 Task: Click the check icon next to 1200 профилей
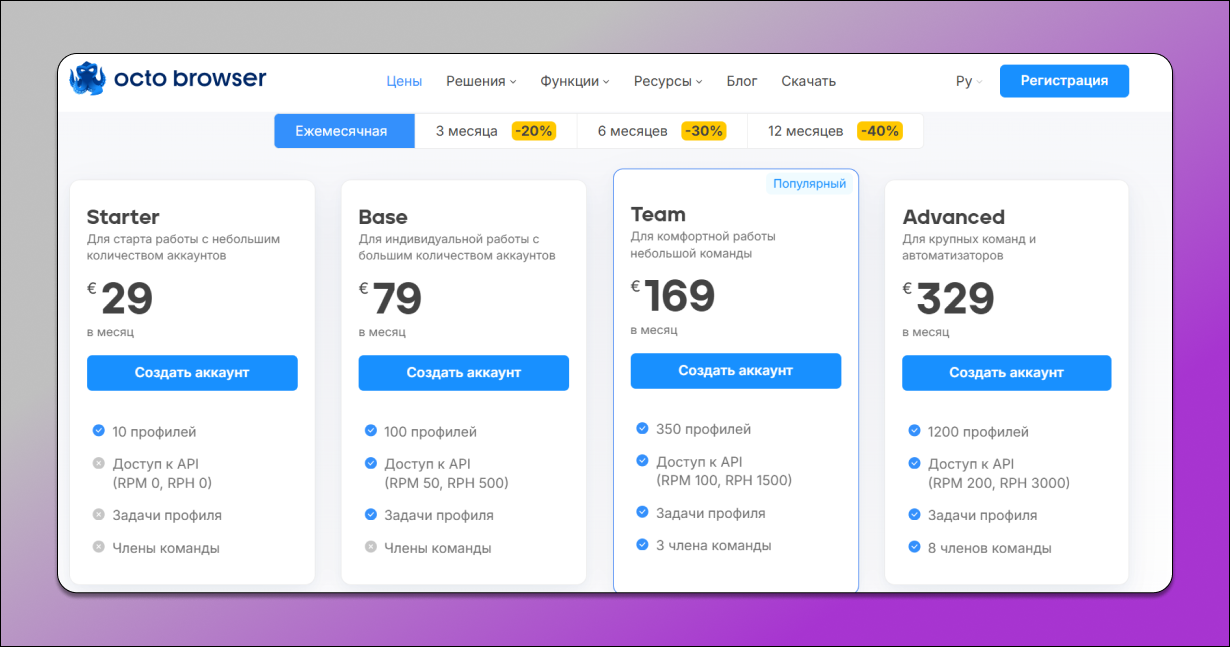tap(914, 431)
